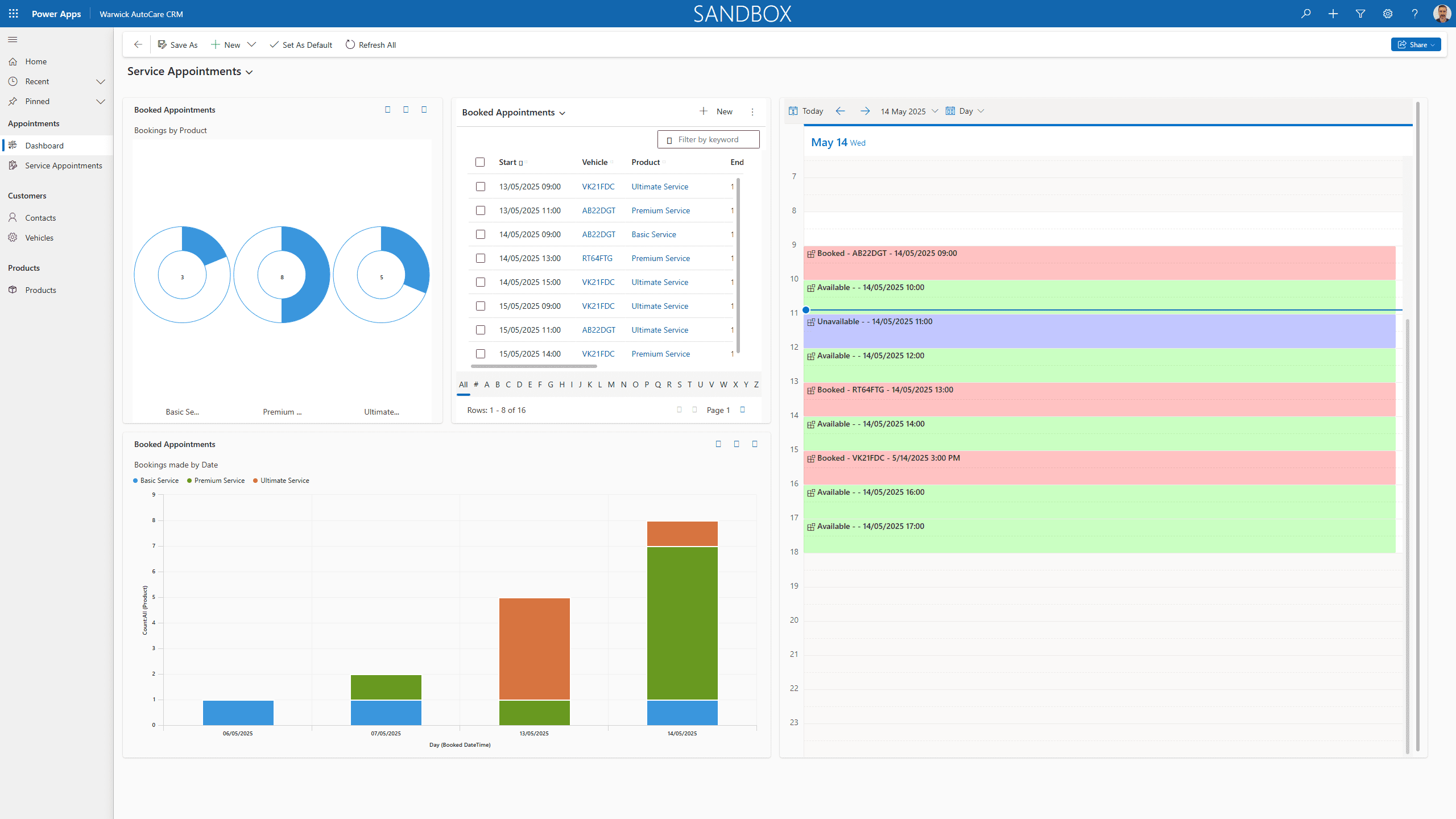Tick the checkbox for 14/05/2025 13:00 appointment
The height and width of the screenshot is (819, 1456).
[x=481, y=258]
